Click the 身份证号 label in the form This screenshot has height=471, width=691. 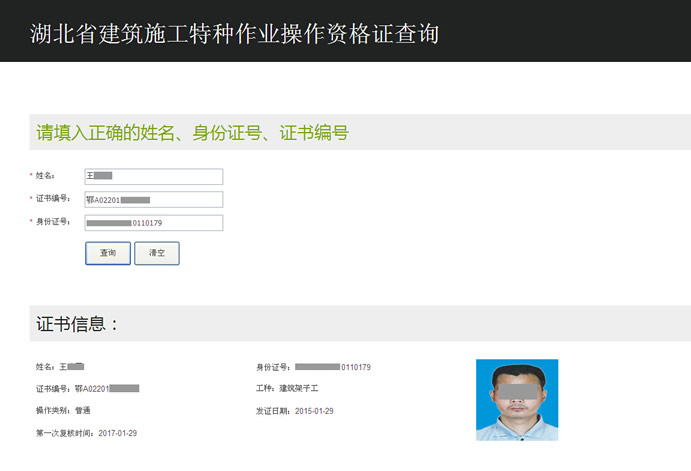52,222
